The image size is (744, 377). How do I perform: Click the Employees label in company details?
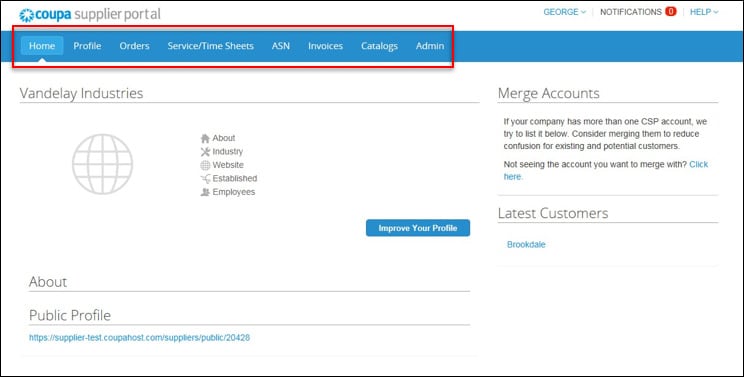click(233, 192)
